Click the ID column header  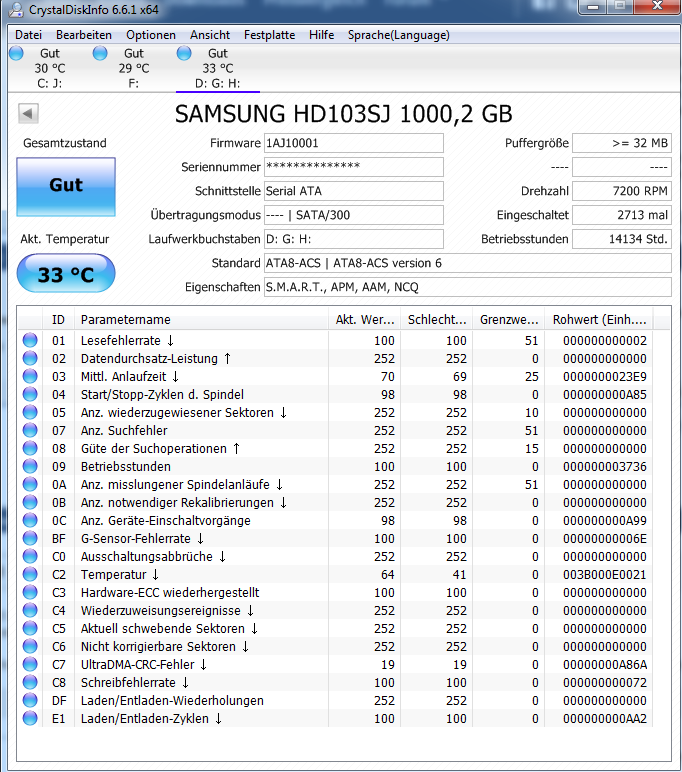point(58,320)
